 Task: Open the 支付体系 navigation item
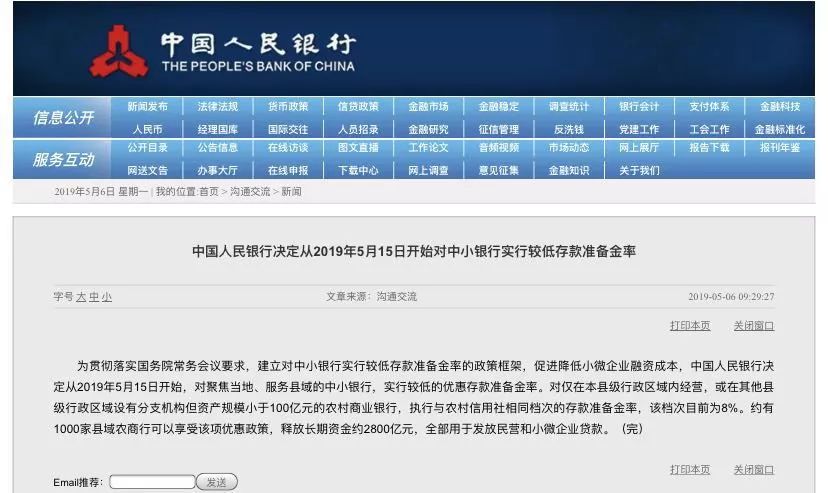click(x=708, y=107)
